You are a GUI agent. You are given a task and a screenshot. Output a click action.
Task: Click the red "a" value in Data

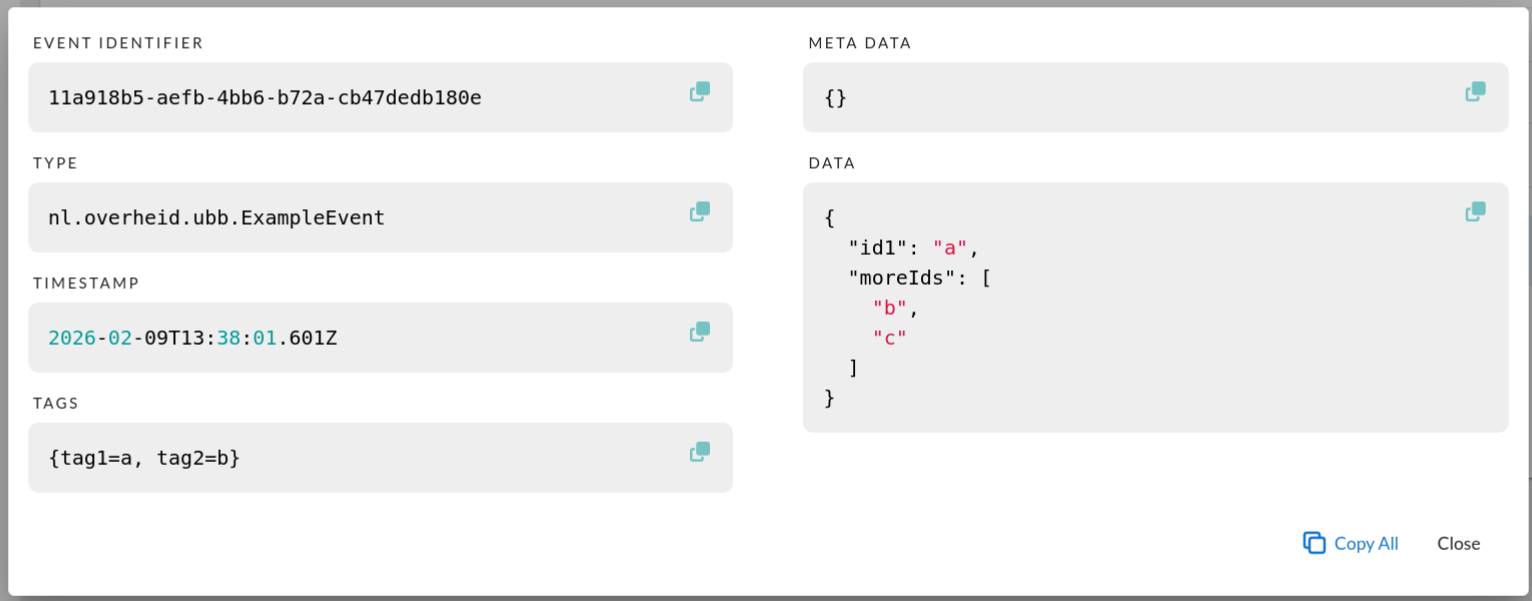(949, 248)
